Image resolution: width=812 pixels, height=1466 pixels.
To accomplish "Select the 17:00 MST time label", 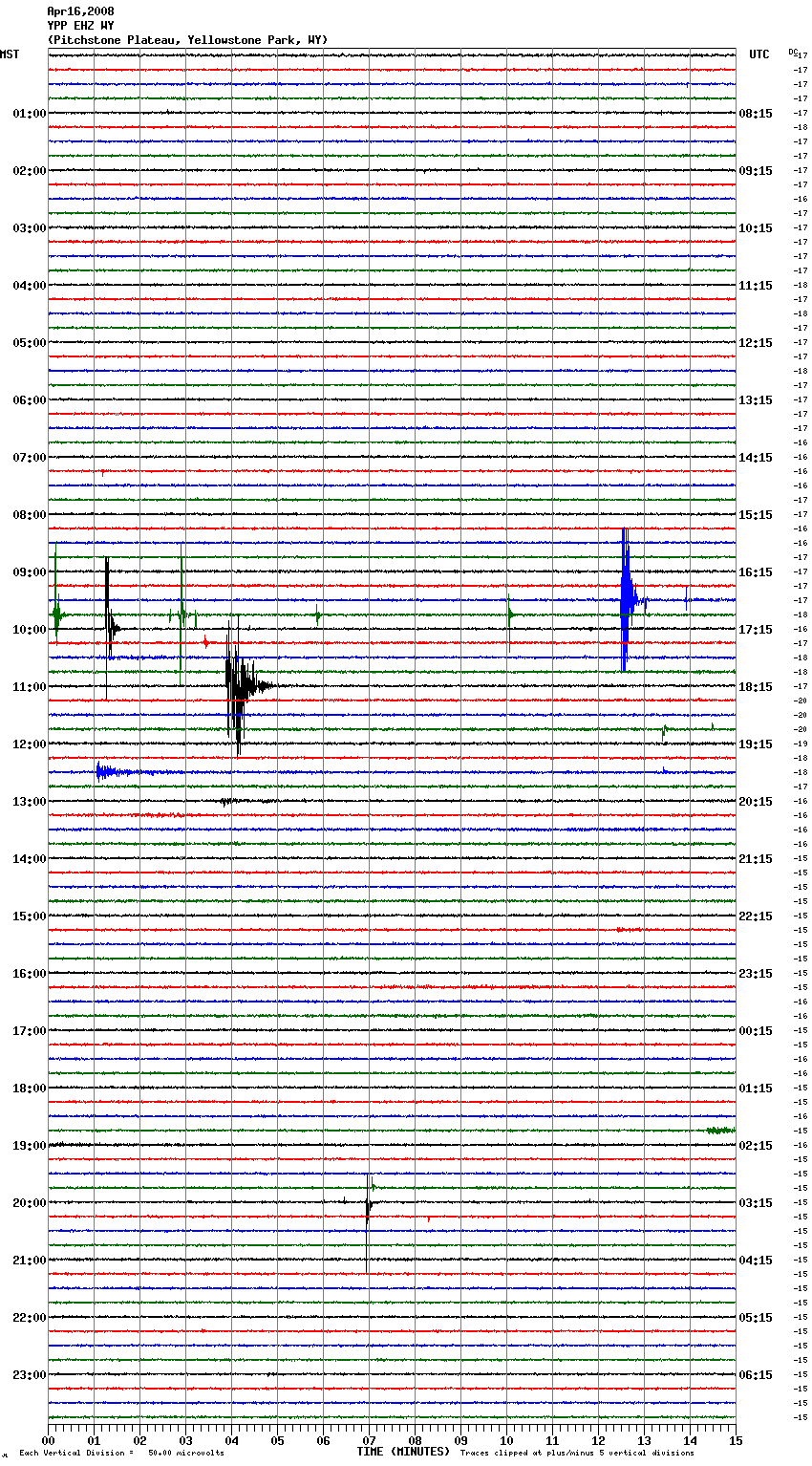I will (30, 1031).
